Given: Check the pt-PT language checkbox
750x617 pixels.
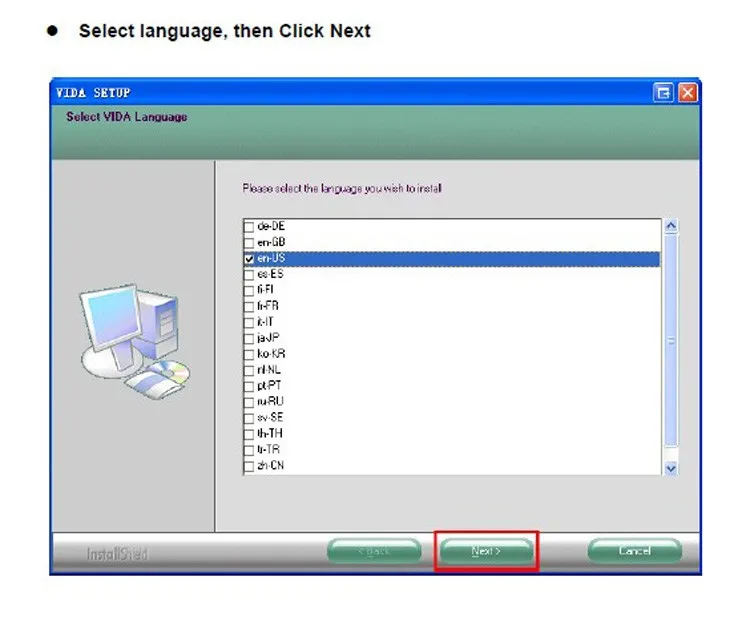Looking at the screenshot, I should pyautogui.click(x=249, y=386).
